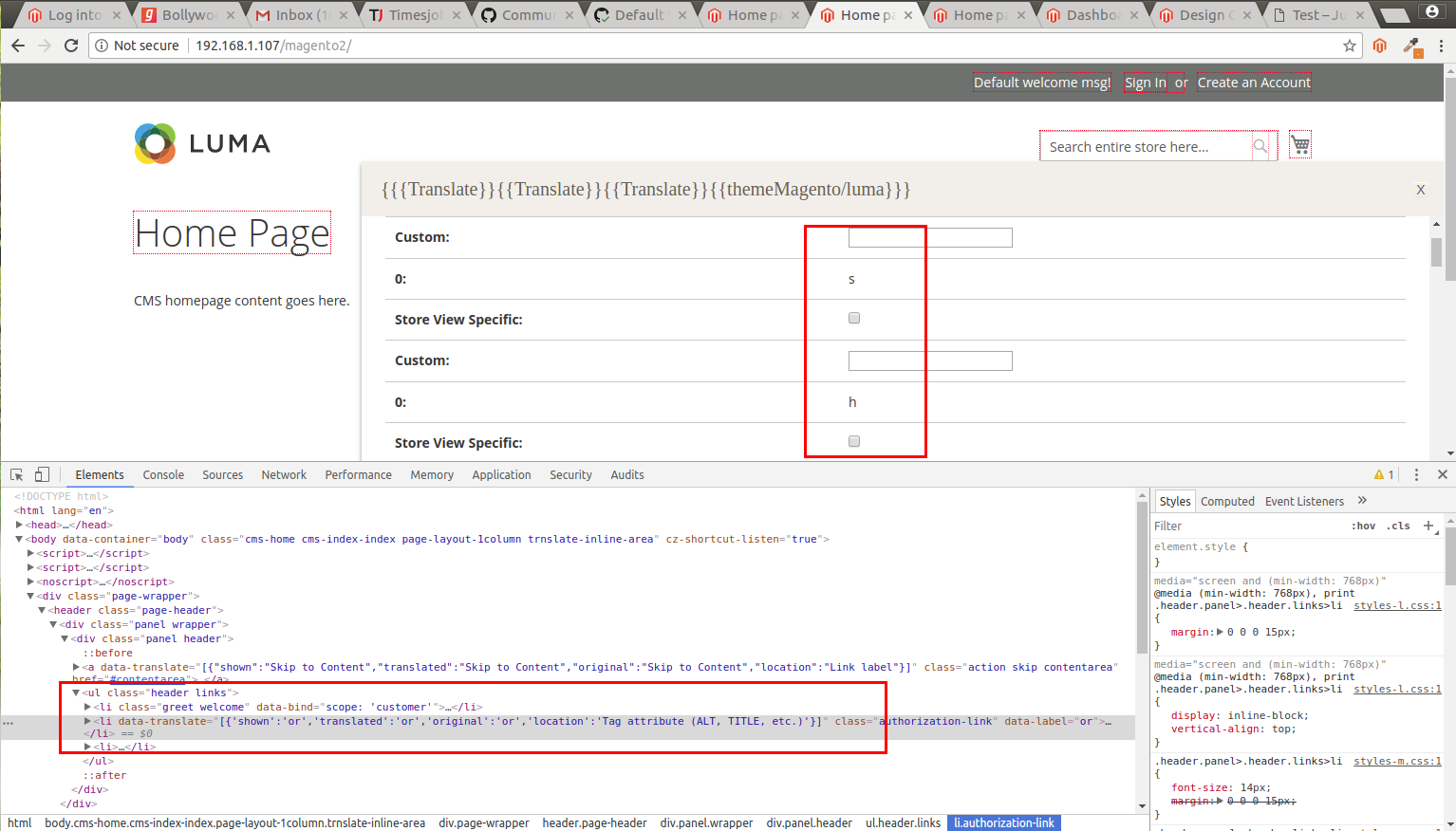Select the Computed tab in the styles pane

1227,501
